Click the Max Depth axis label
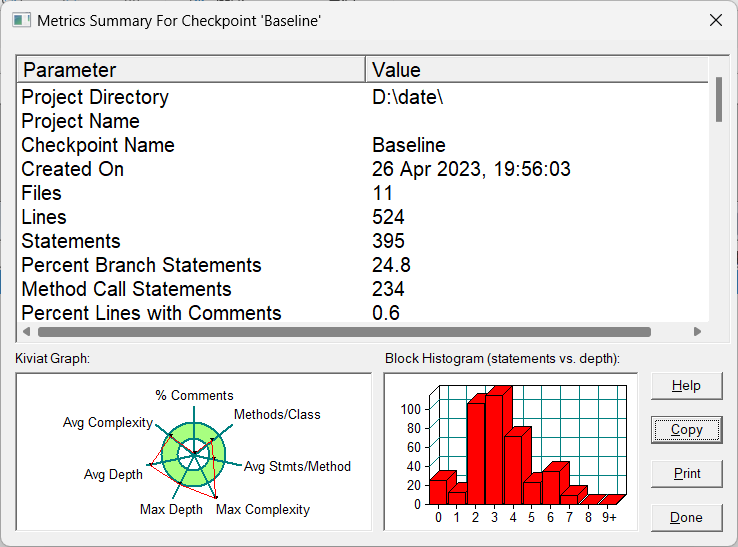Image resolution: width=738 pixels, height=547 pixels. 171,509
